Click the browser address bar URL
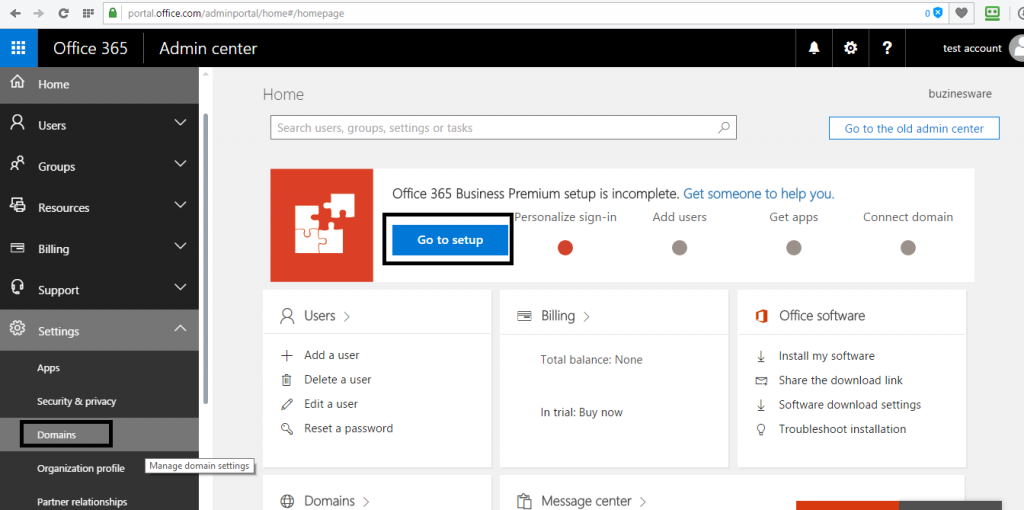 click(236, 13)
